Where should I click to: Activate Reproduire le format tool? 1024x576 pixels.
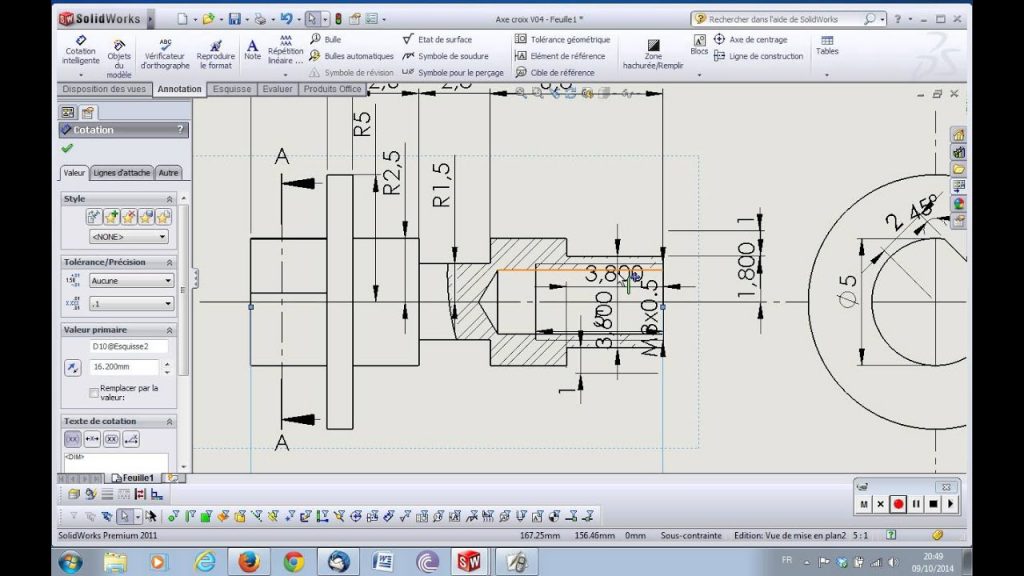tap(216, 54)
